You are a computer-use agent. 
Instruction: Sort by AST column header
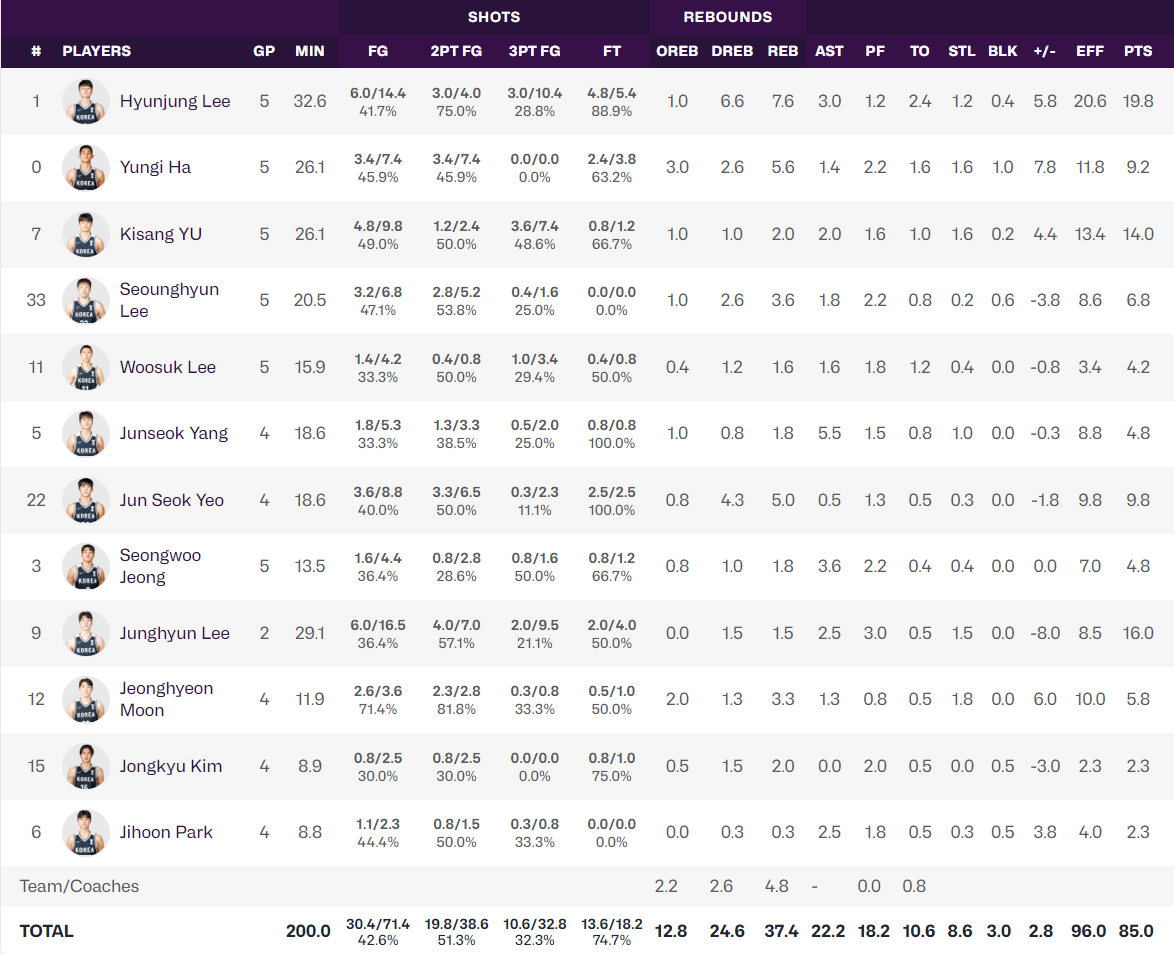[829, 51]
